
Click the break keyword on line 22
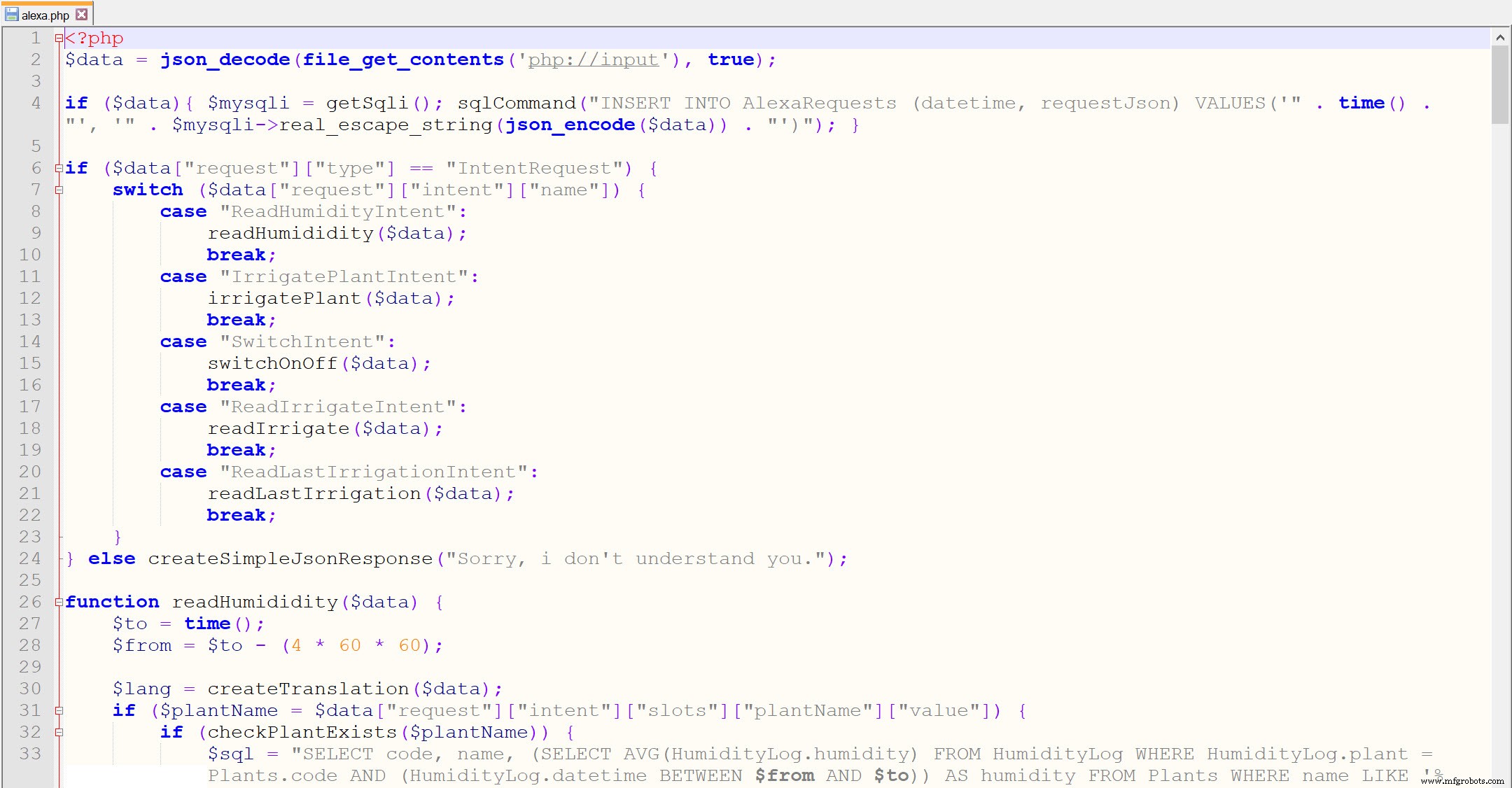pos(236,515)
